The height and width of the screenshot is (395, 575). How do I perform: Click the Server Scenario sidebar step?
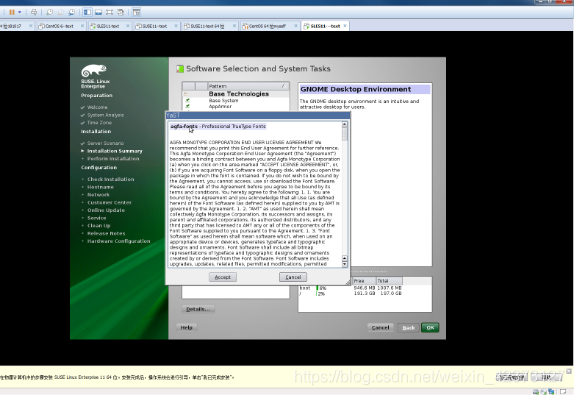tap(105, 143)
